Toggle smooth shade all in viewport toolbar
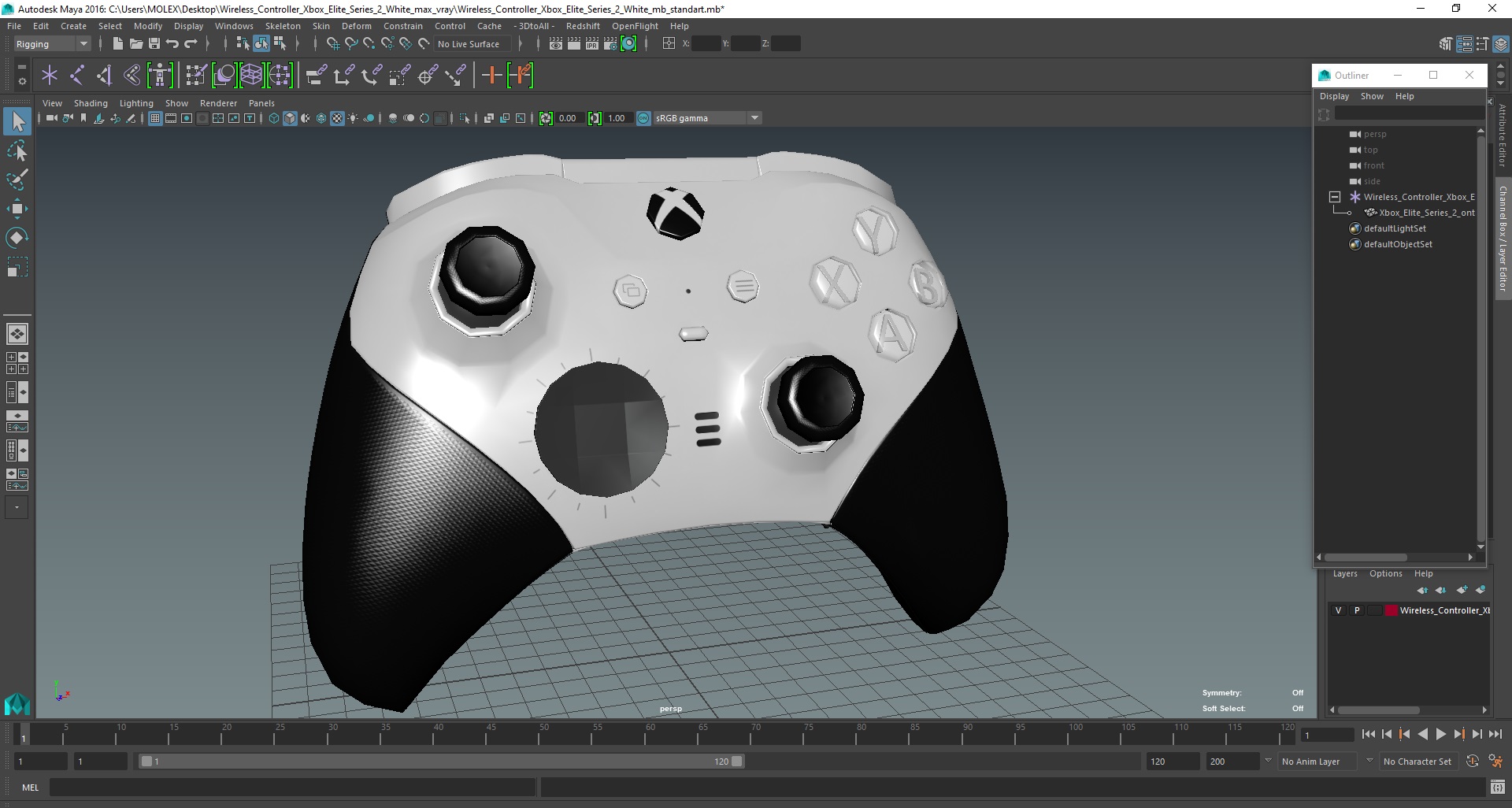Viewport: 1512px width, 808px height. [x=290, y=118]
